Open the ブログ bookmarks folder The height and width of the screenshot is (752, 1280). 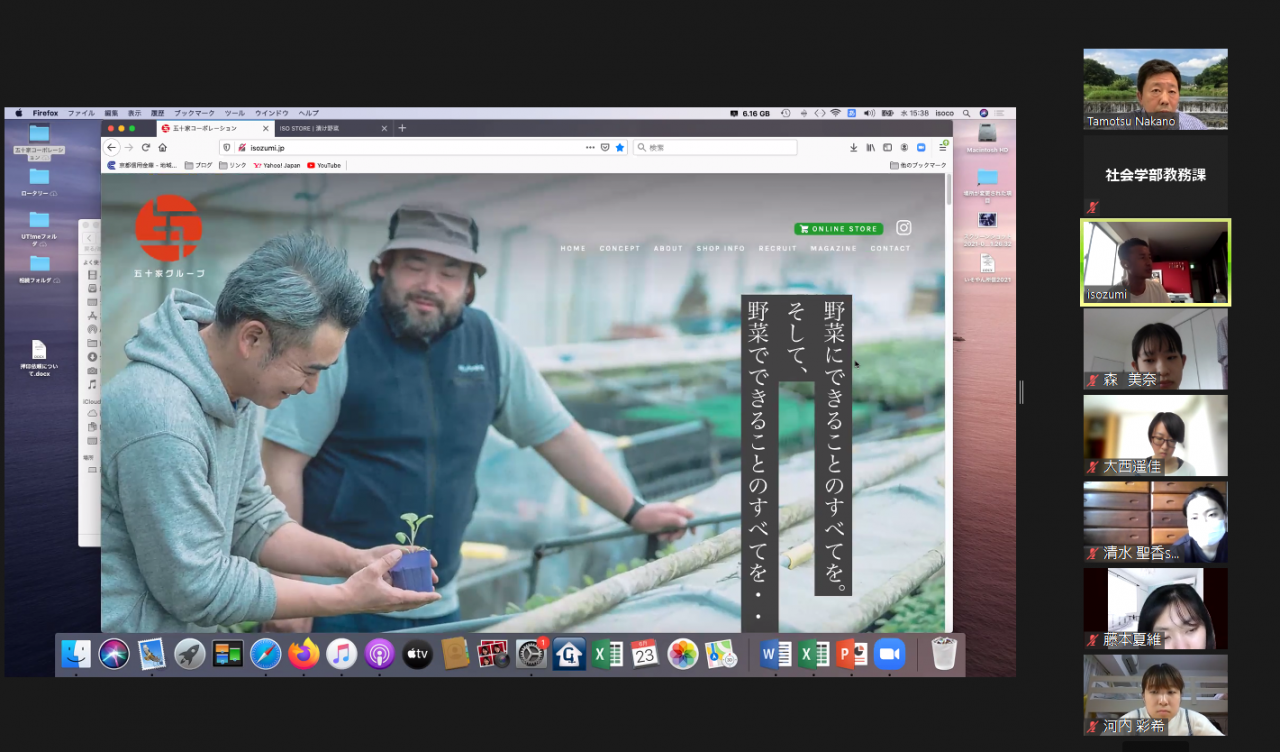tap(198, 165)
